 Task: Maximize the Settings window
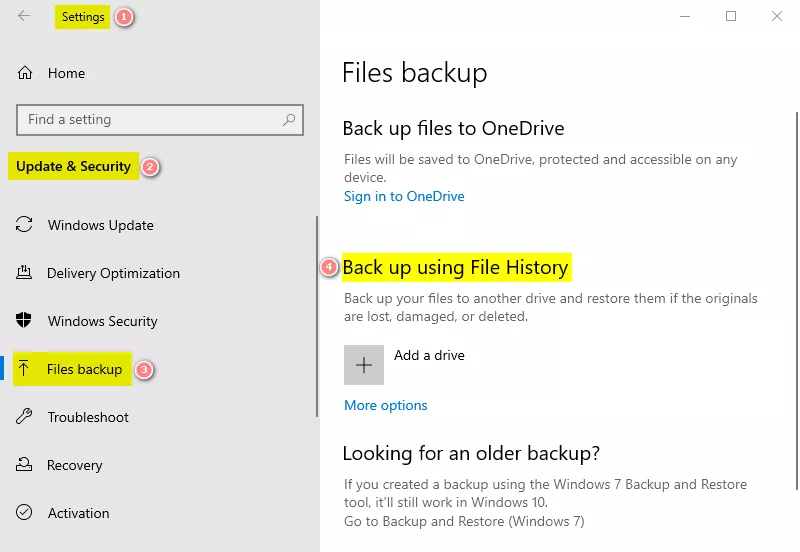pyautogui.click(x=731, y=16)
